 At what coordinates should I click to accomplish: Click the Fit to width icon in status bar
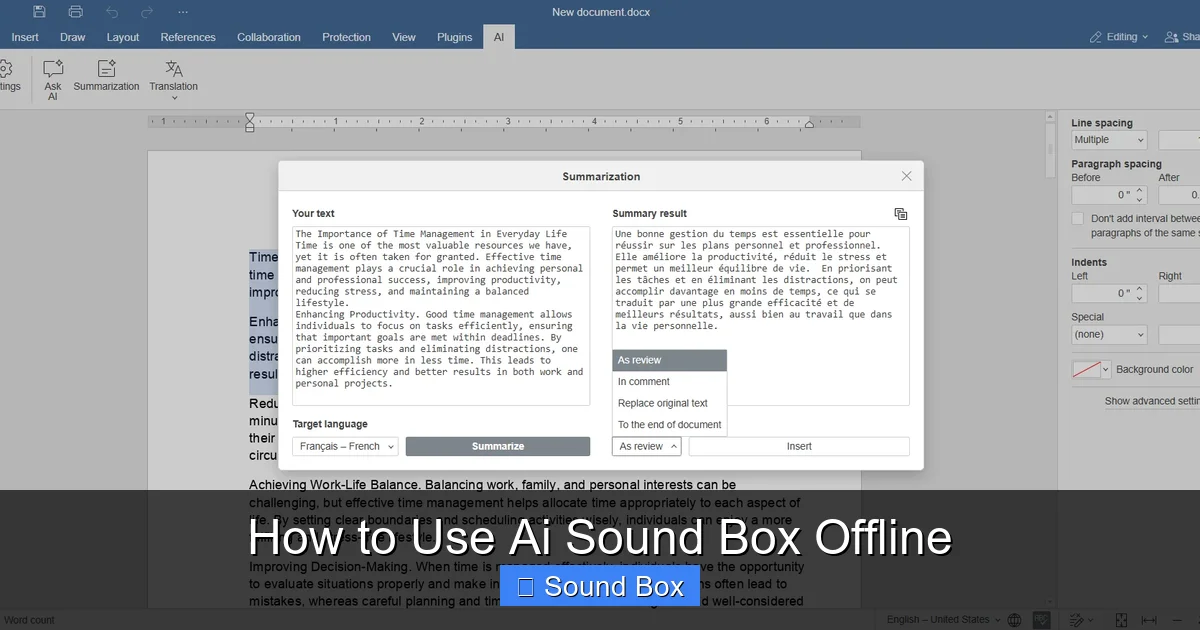click(x=1149, y=618)
